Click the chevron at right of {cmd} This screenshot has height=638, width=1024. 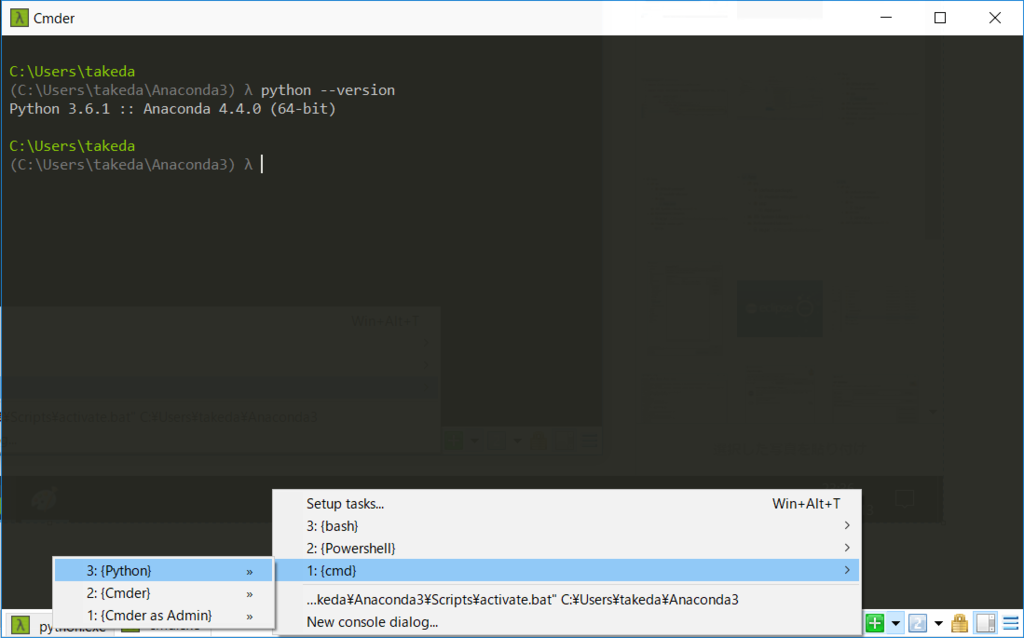[x=847, y=570]
